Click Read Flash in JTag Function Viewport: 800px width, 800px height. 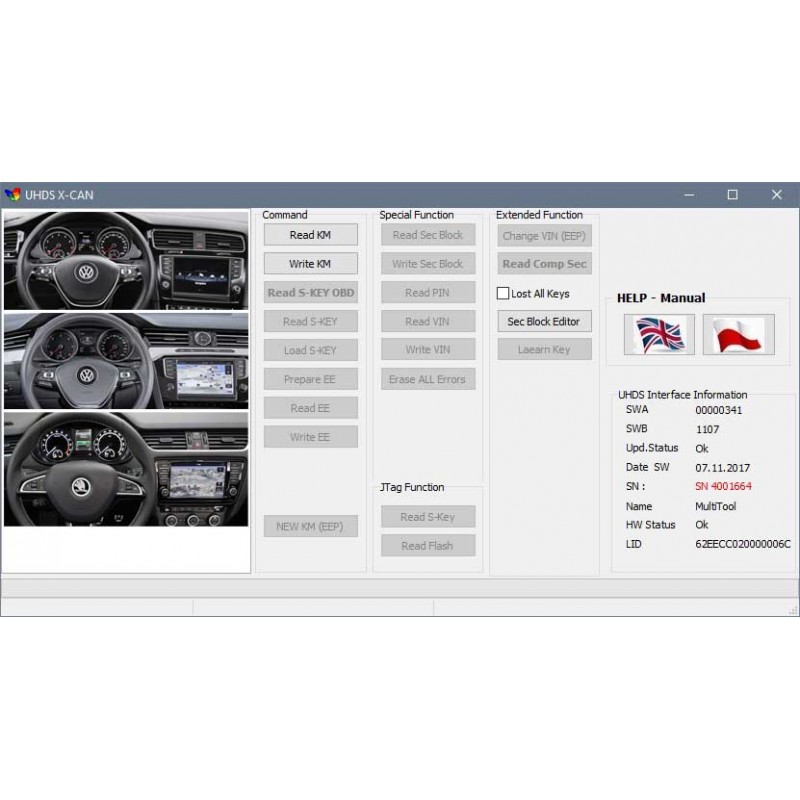coord(427,546)
